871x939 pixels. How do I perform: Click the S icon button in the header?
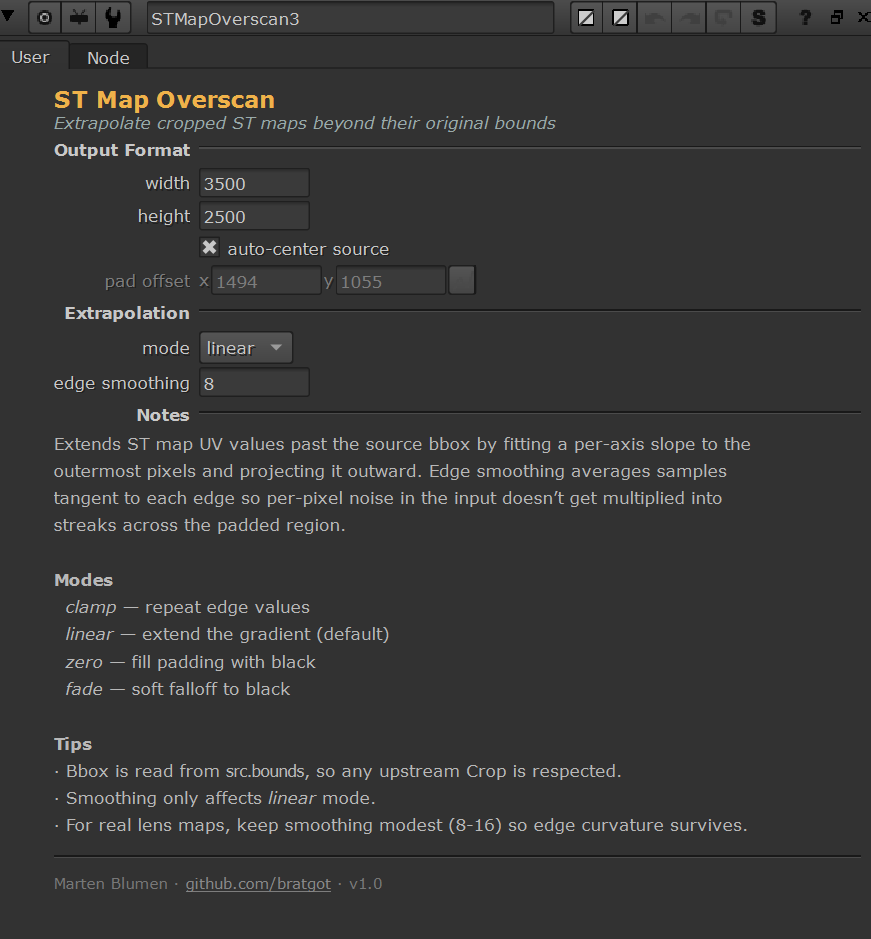[759, 18]
